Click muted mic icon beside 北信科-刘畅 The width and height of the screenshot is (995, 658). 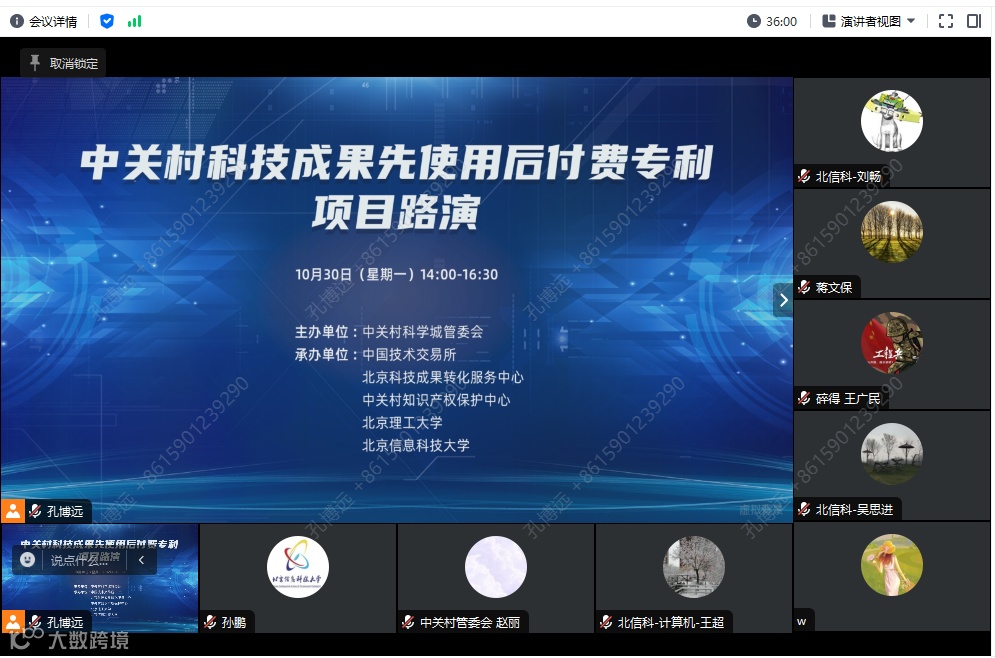point(804,176)
